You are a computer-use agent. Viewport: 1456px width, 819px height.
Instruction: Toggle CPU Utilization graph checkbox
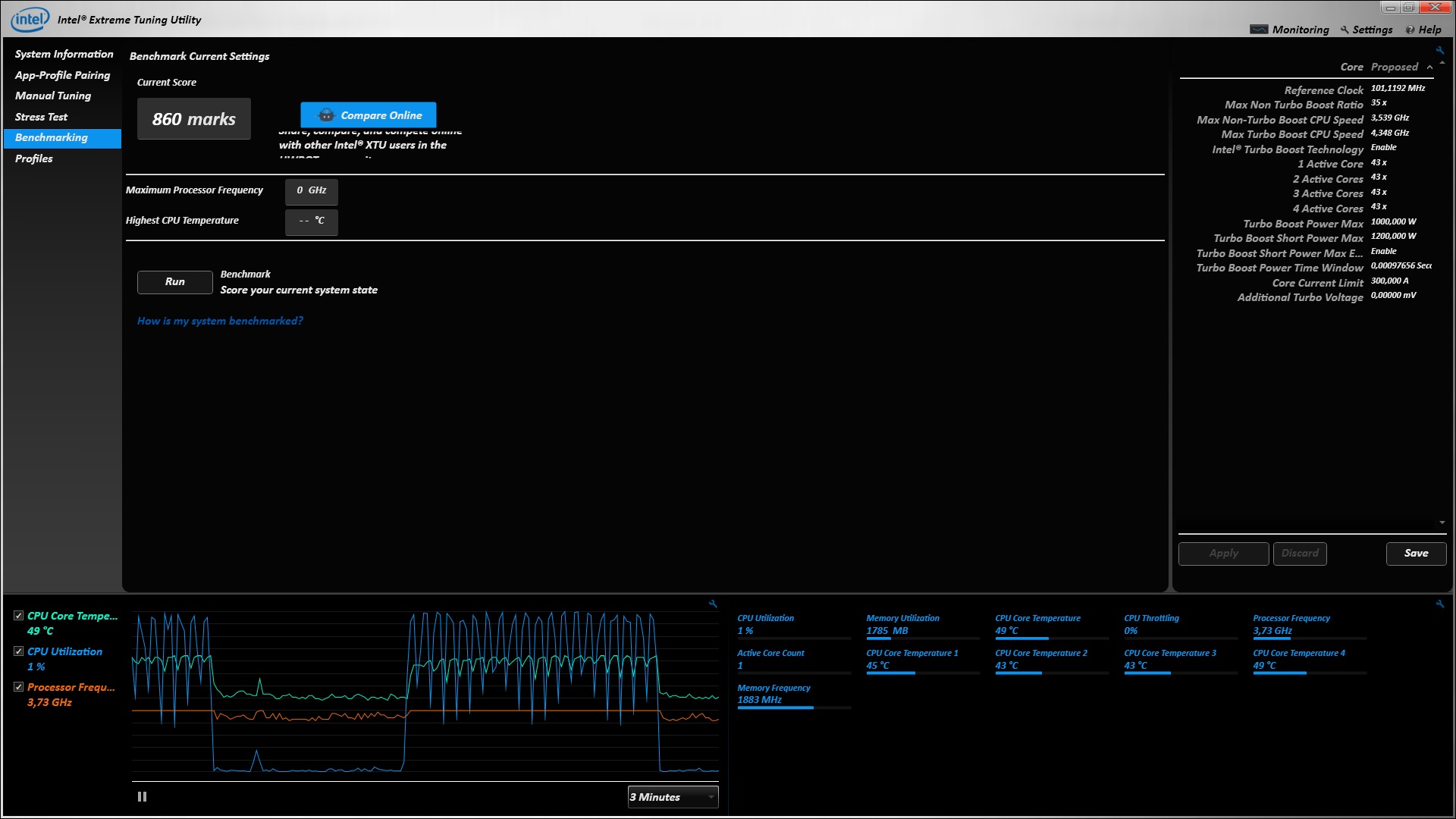click(x=19, y=651)
